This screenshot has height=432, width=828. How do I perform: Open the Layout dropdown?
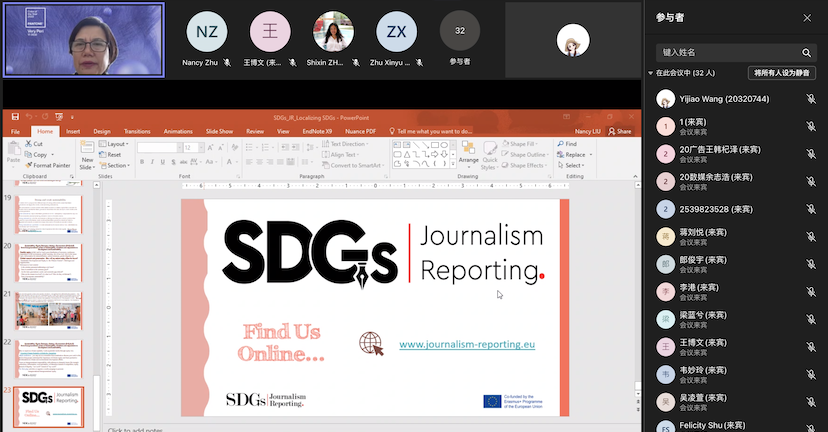(114, 144)
